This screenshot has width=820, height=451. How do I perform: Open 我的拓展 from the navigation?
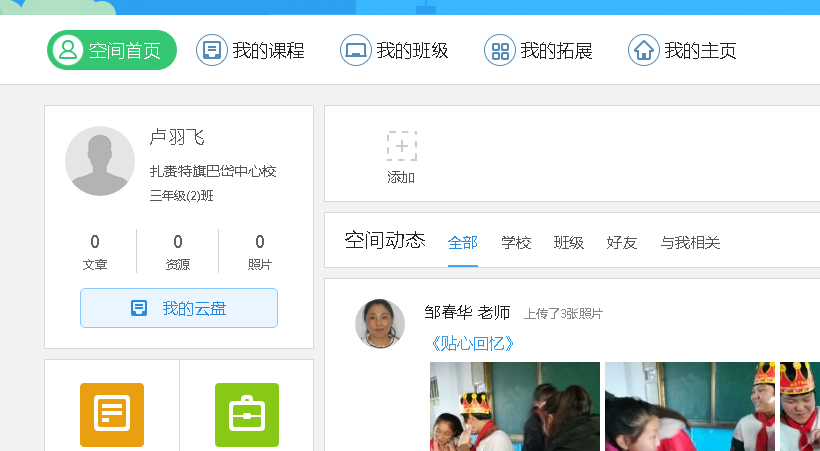point(538,50)
